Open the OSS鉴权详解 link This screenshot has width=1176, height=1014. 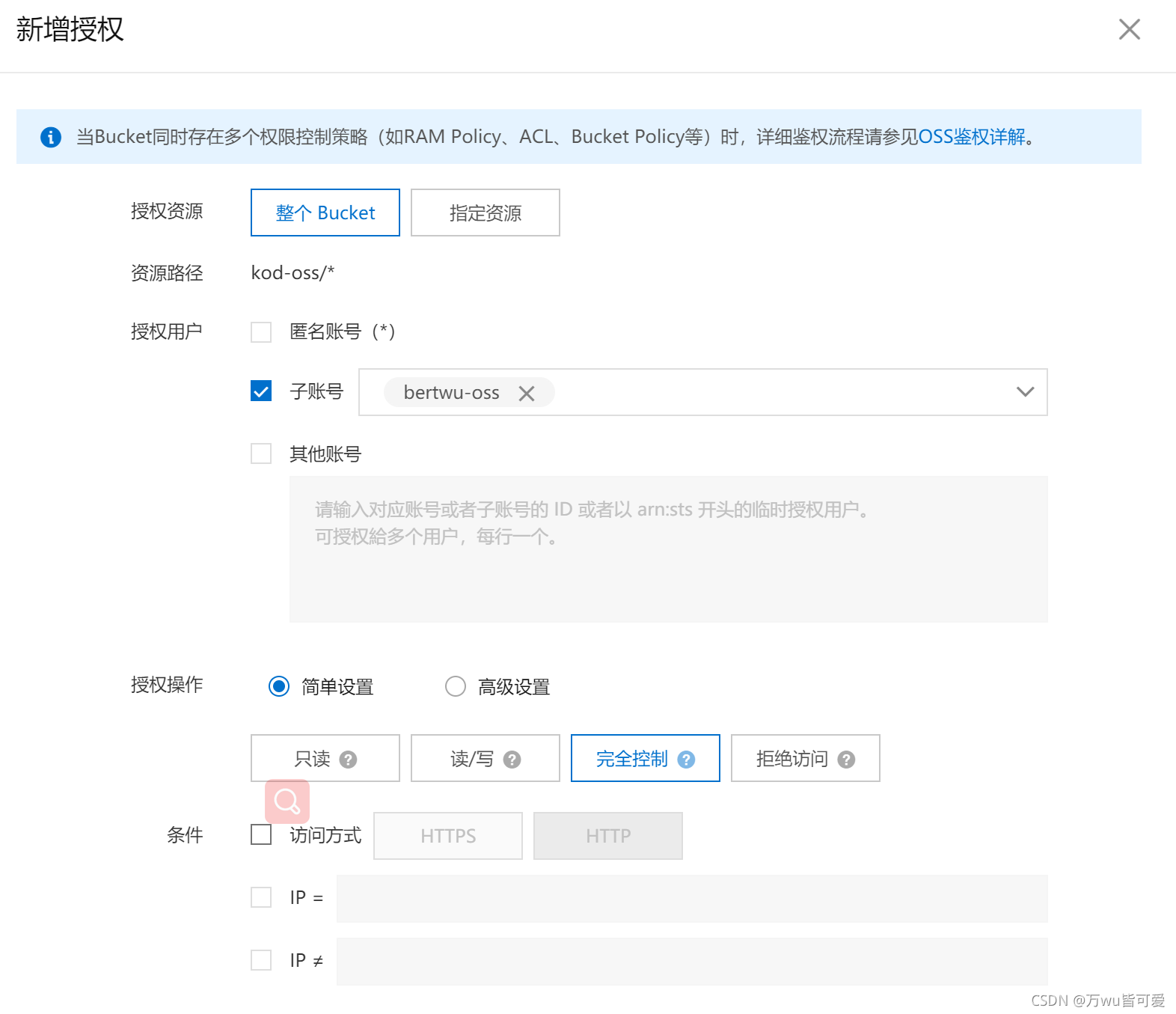971,137
